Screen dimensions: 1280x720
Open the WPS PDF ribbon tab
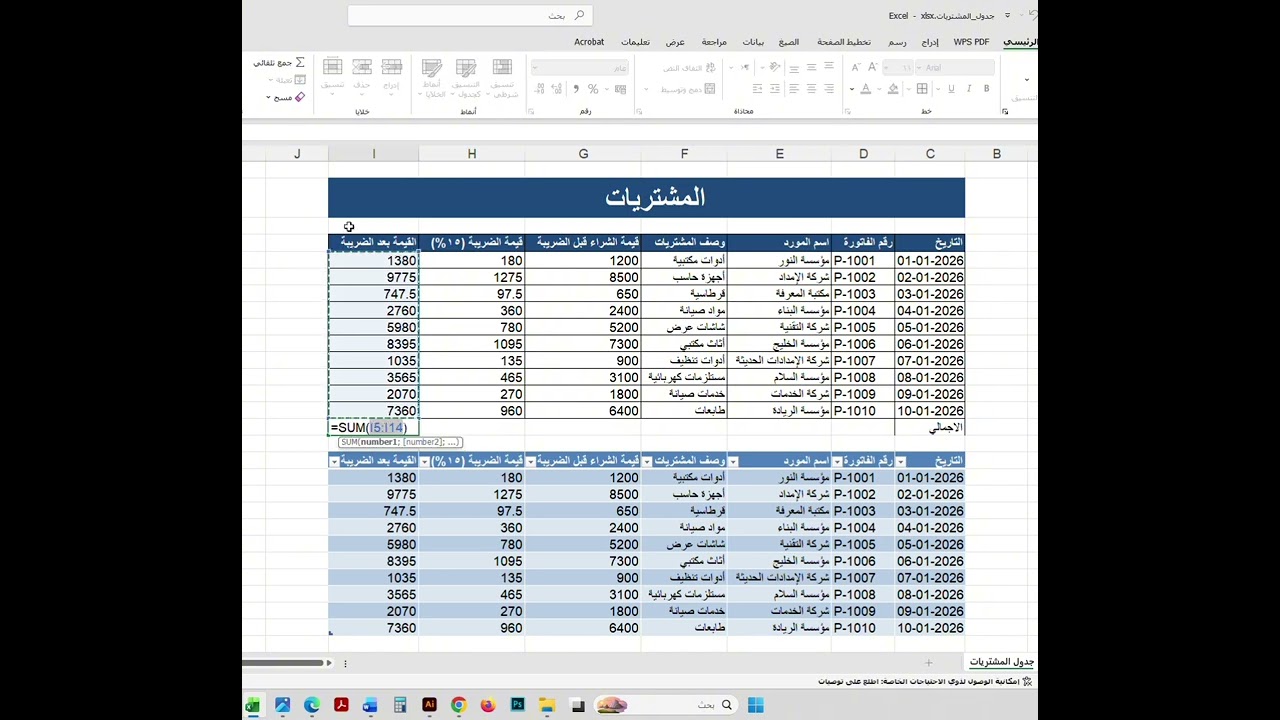[x=971, y=42]
